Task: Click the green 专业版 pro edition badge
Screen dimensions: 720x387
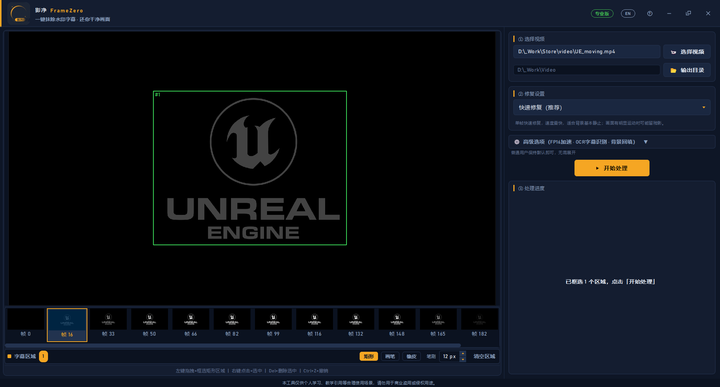Action: click(602, 13)
